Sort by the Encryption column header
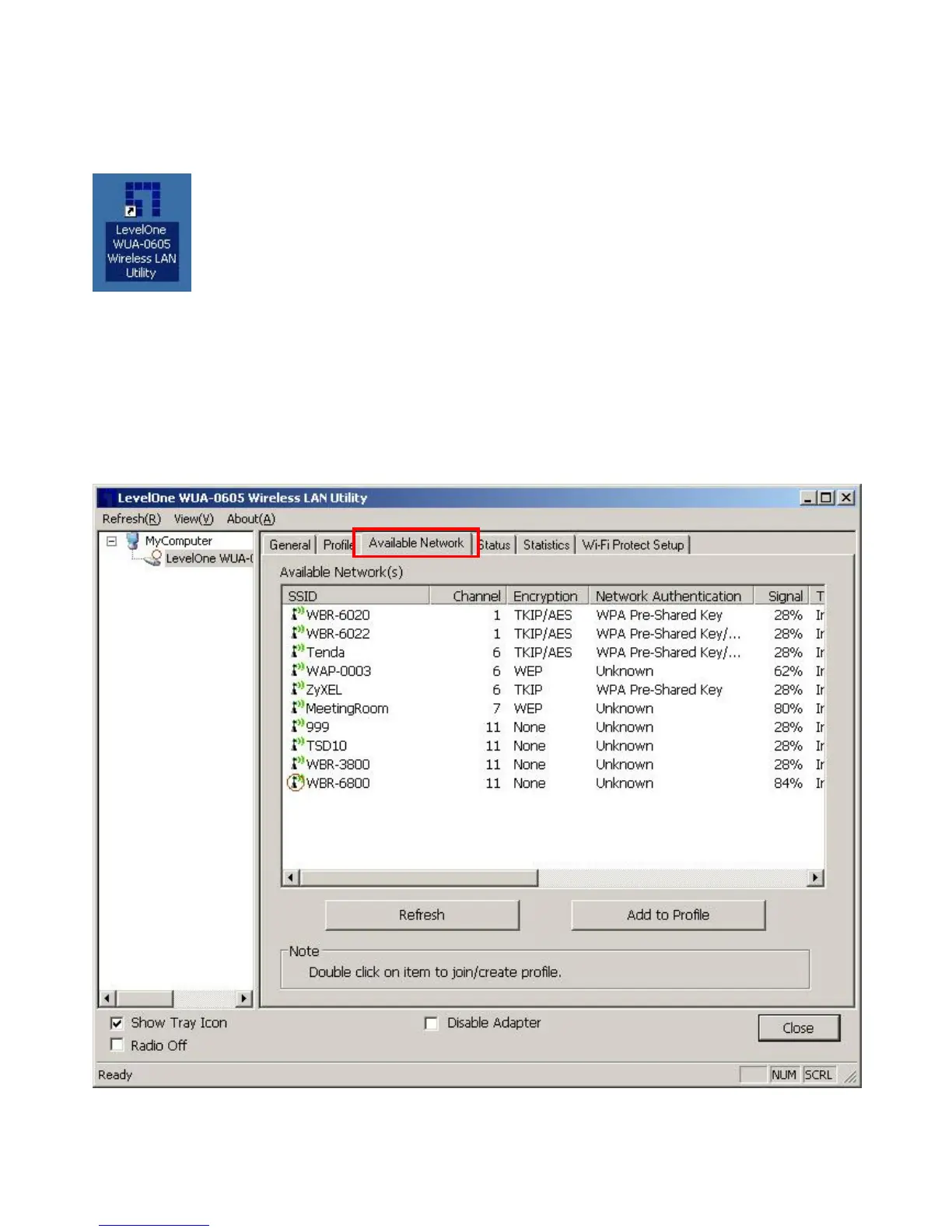952x1232 pixels. click(548, 596)
